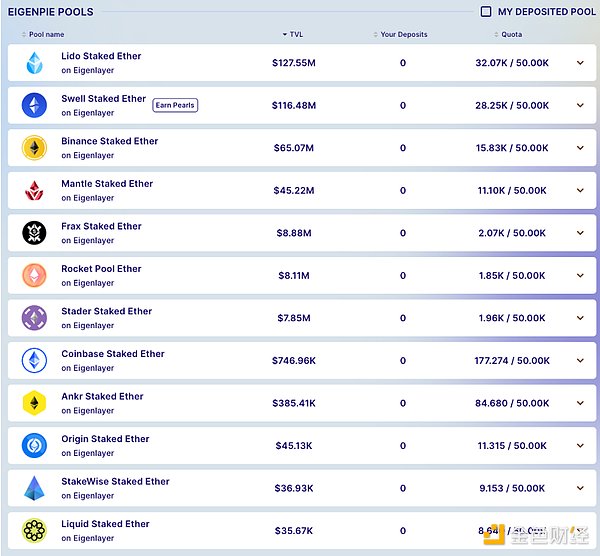Sort by Quota column header

[511, 35]
